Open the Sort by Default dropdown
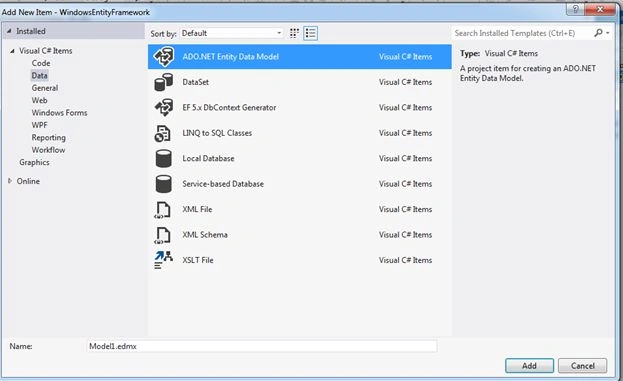Image resolution: width=623 pixels, height=381 pixels. (x=232, y=33)
